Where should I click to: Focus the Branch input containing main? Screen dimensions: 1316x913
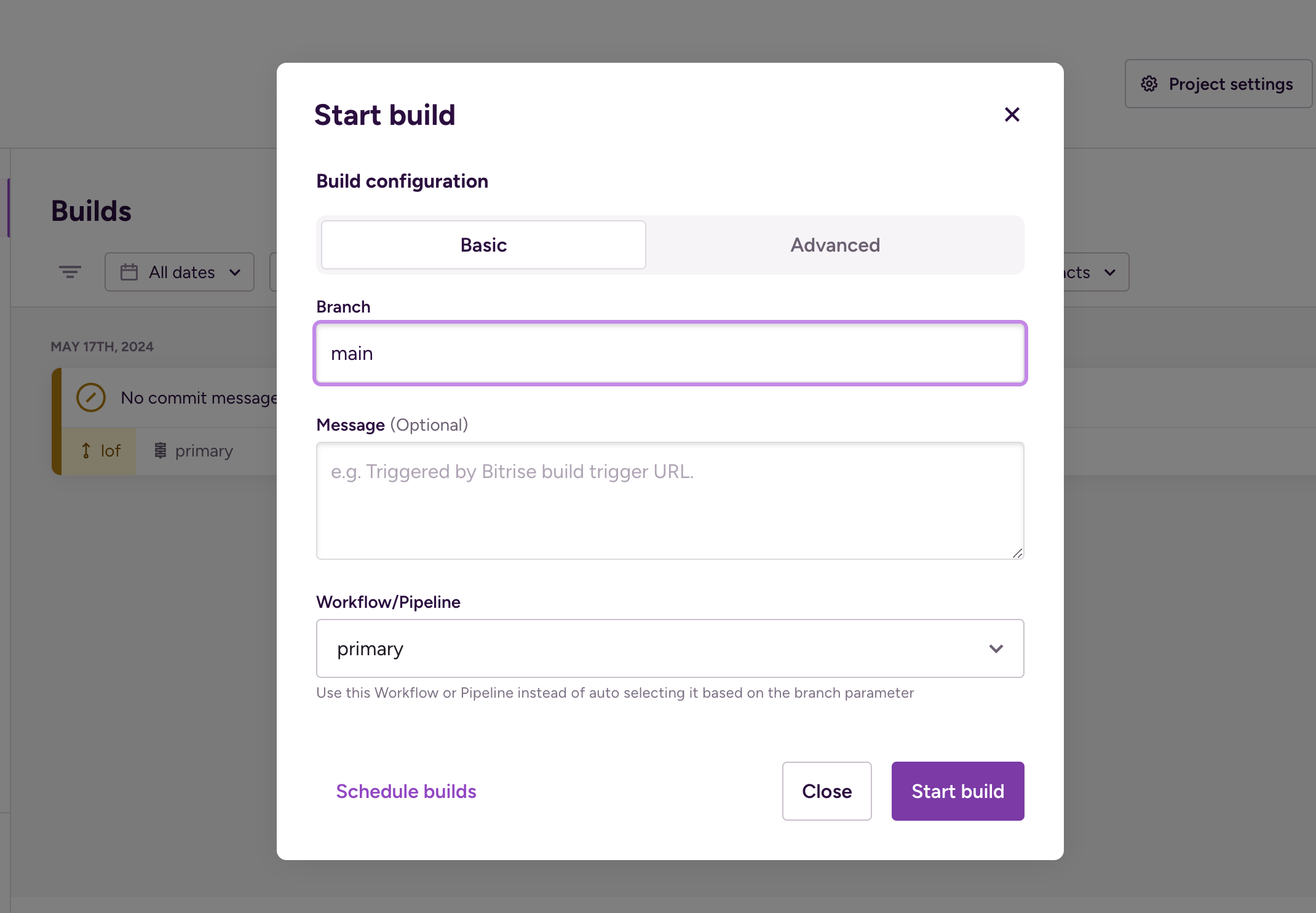tap(670, 353)
